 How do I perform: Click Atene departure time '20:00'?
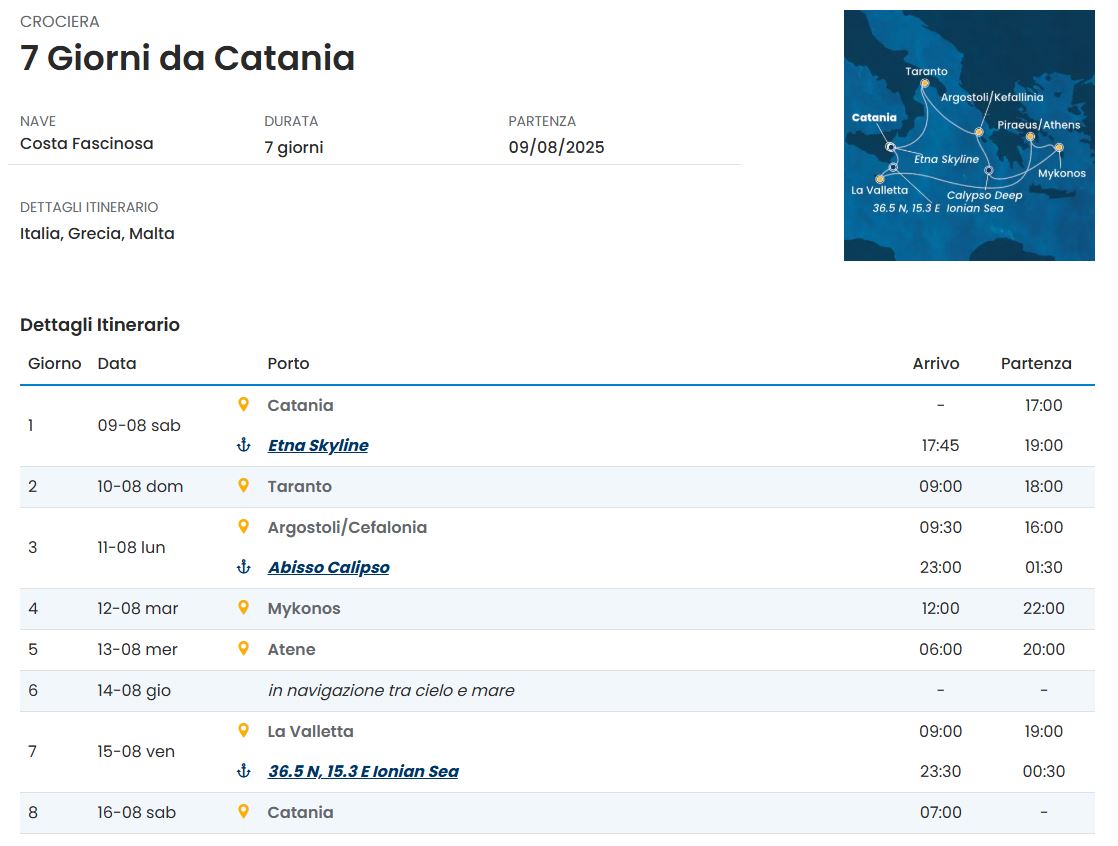point(1044,649)
